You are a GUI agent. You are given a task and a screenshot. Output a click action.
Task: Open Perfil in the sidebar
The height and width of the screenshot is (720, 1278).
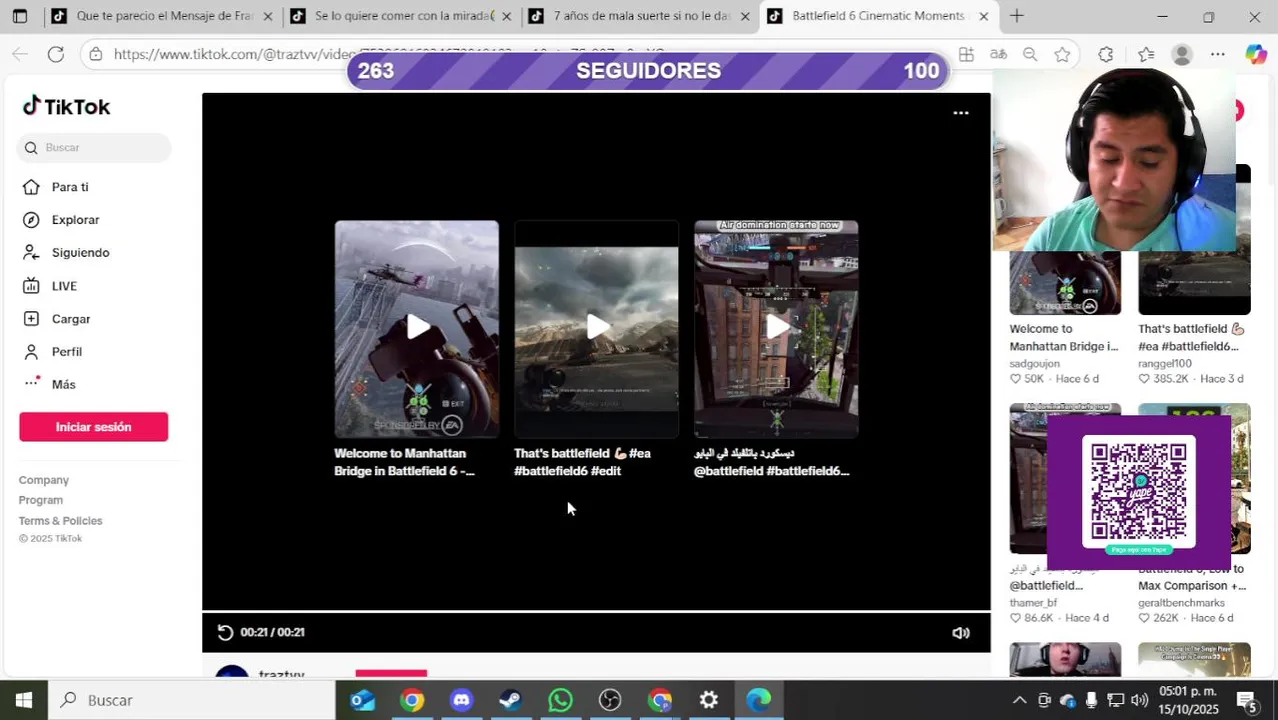(x=67, y=352)
